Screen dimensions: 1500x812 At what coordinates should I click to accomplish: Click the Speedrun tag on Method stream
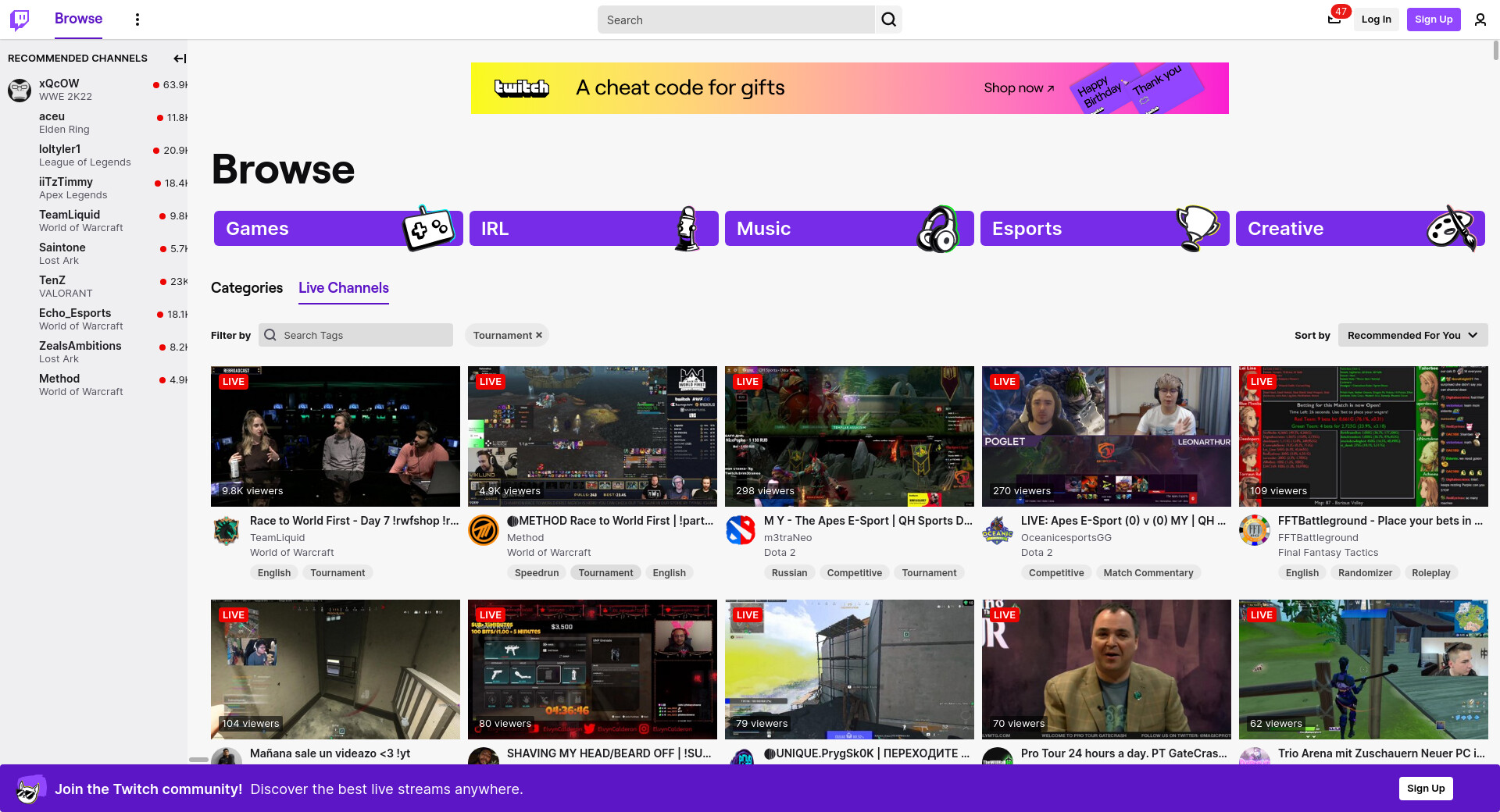[x=537, y=573]
